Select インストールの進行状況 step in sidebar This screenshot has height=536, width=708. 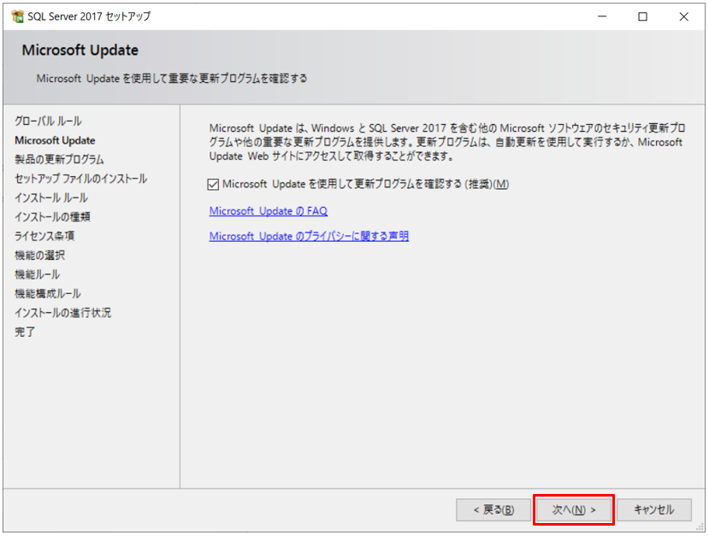[x=62, y=312]
